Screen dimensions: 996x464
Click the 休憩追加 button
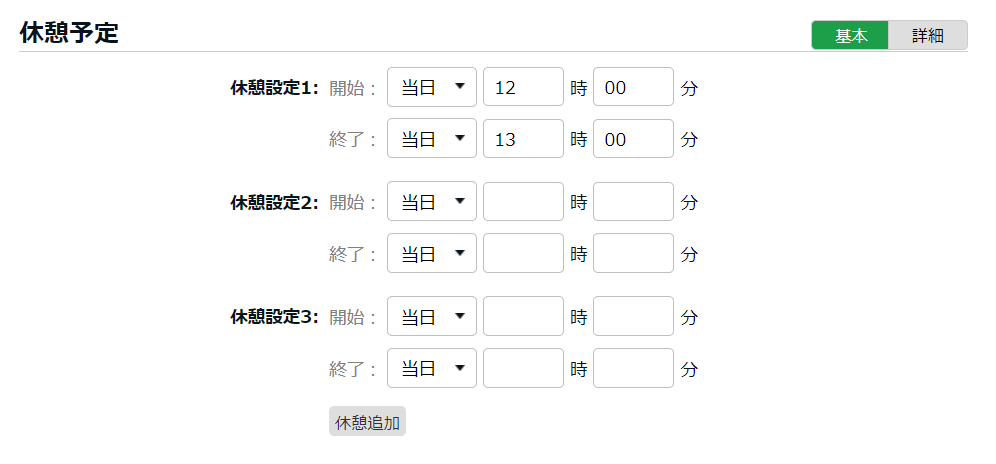[367, 422]
